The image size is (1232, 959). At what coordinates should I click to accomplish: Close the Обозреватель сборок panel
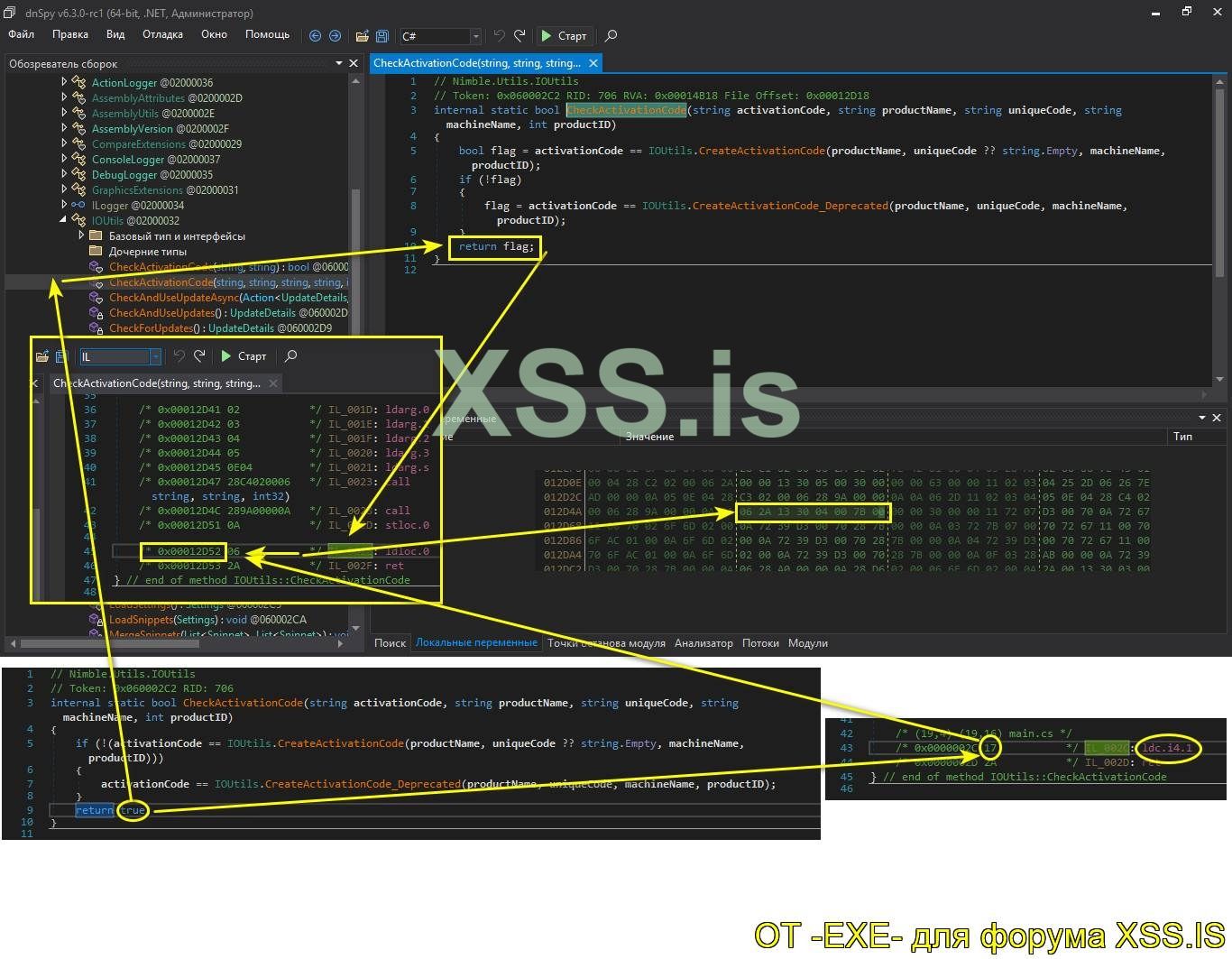pyautogui.click(x=354, y=63)
